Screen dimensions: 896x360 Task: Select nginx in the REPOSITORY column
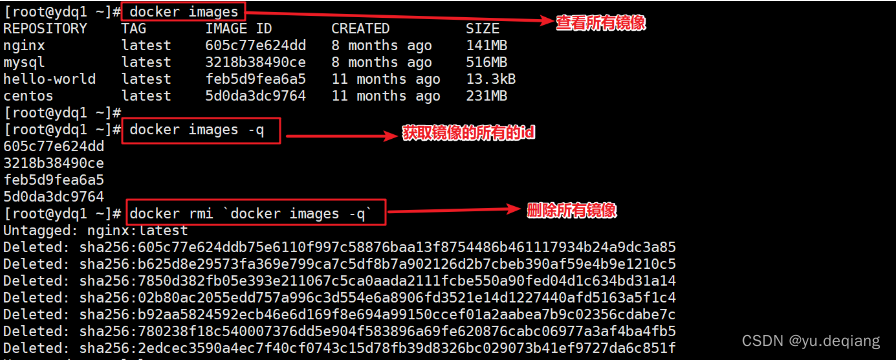coord(24,45)
